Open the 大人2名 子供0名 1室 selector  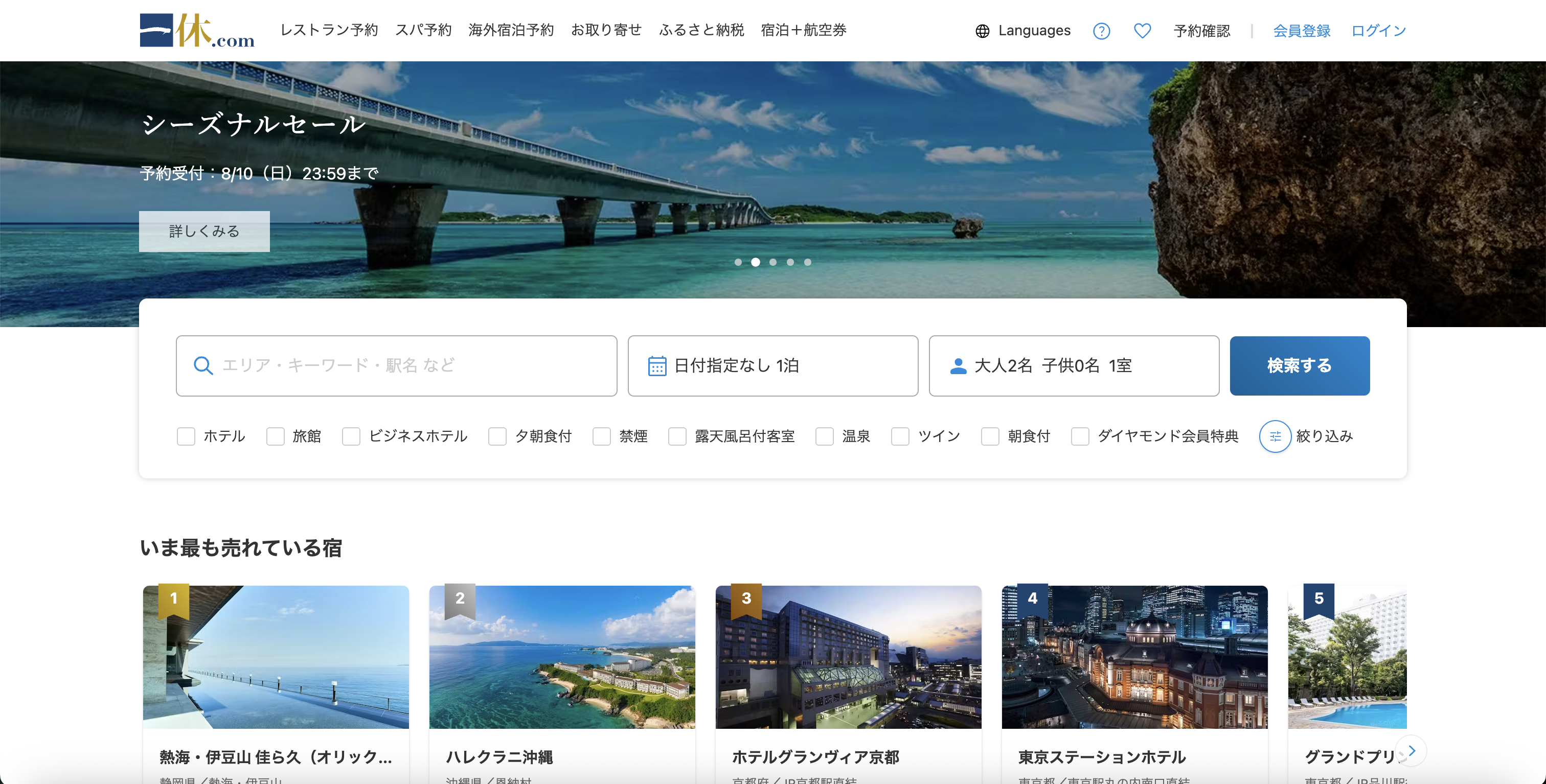tap(1074, 365)
